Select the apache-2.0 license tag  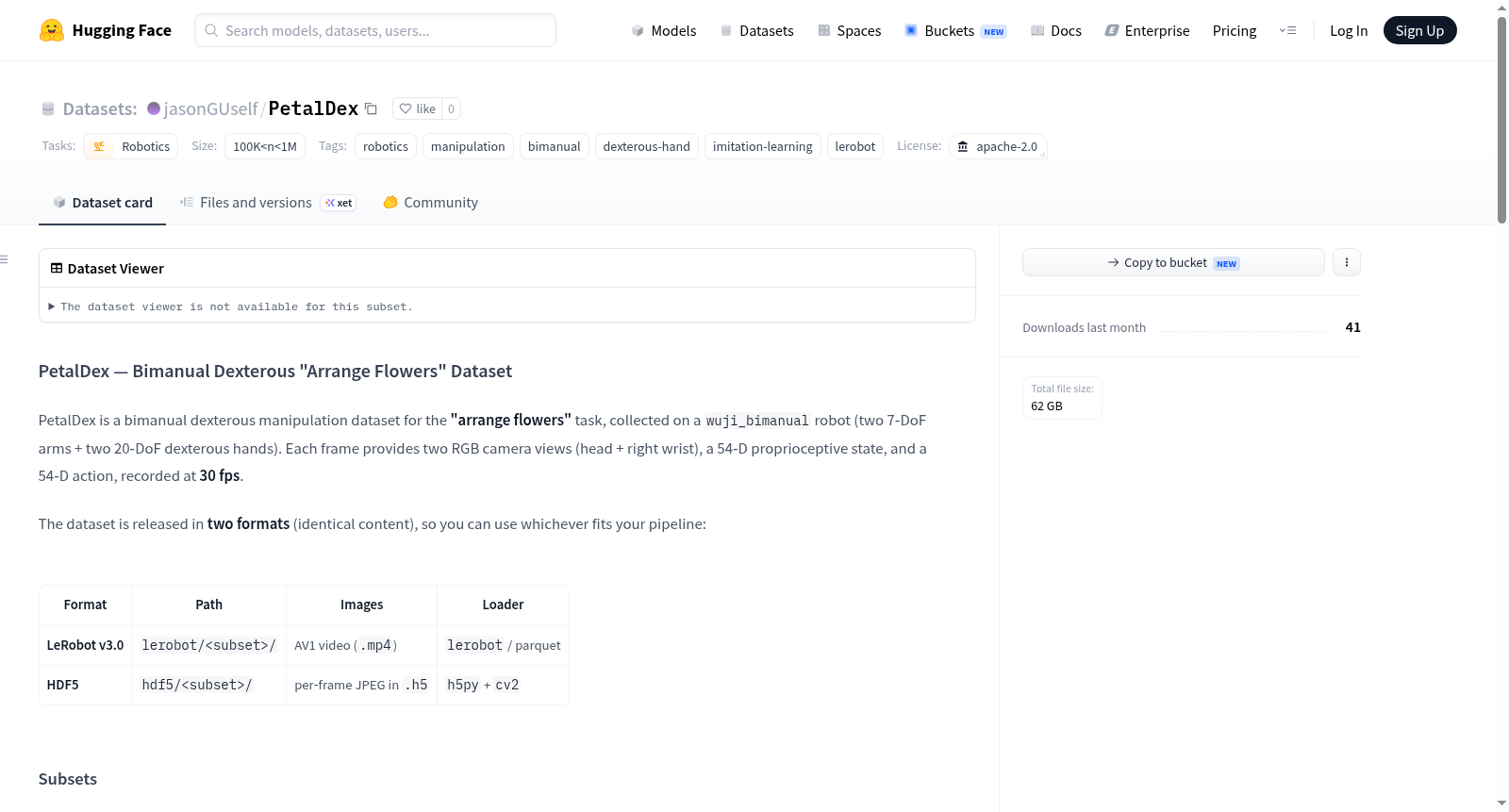998,146
